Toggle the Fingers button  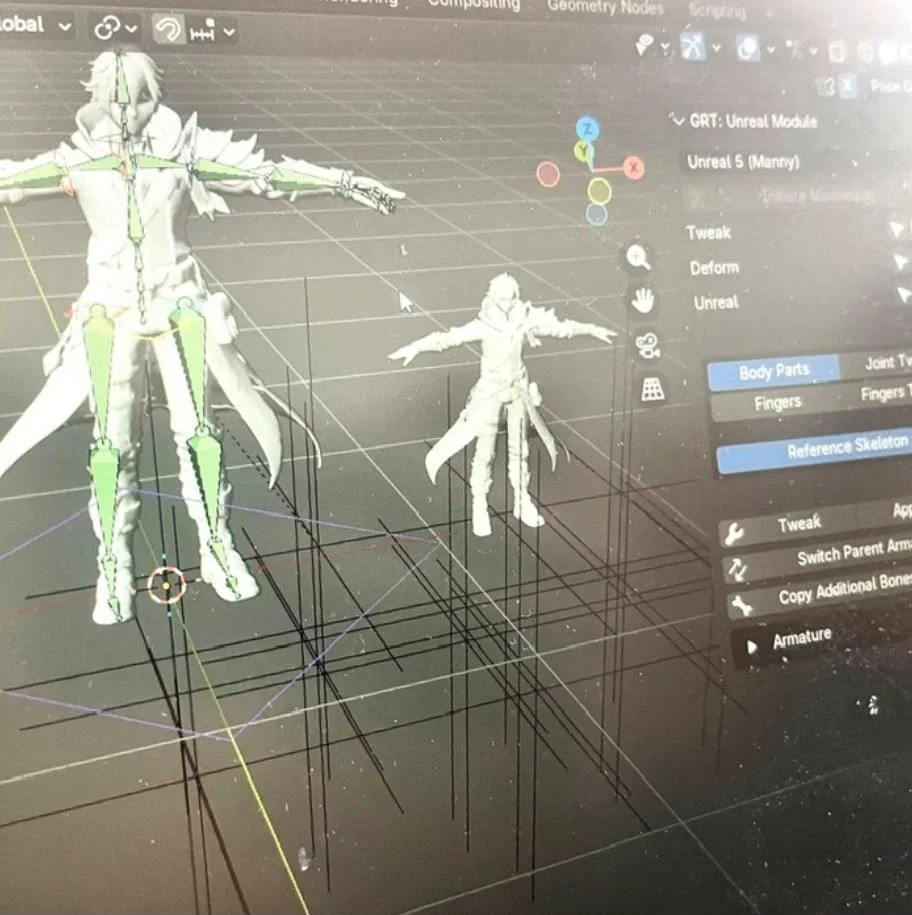777,403
